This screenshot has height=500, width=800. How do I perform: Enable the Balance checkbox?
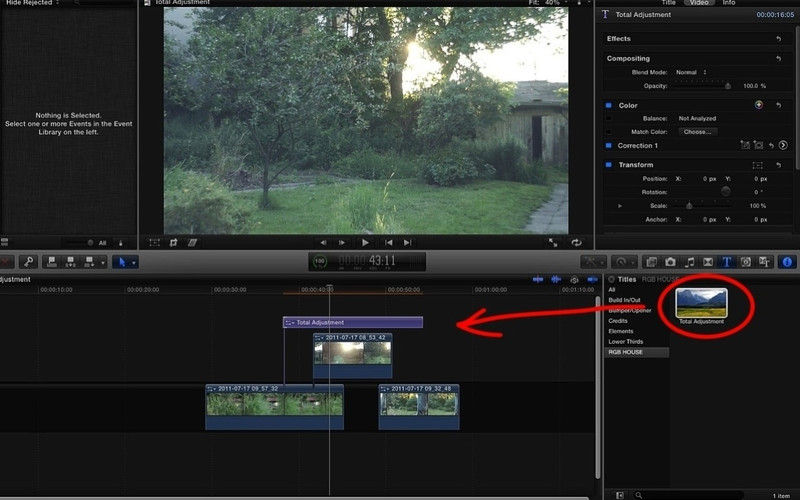[x=608, y=118]
